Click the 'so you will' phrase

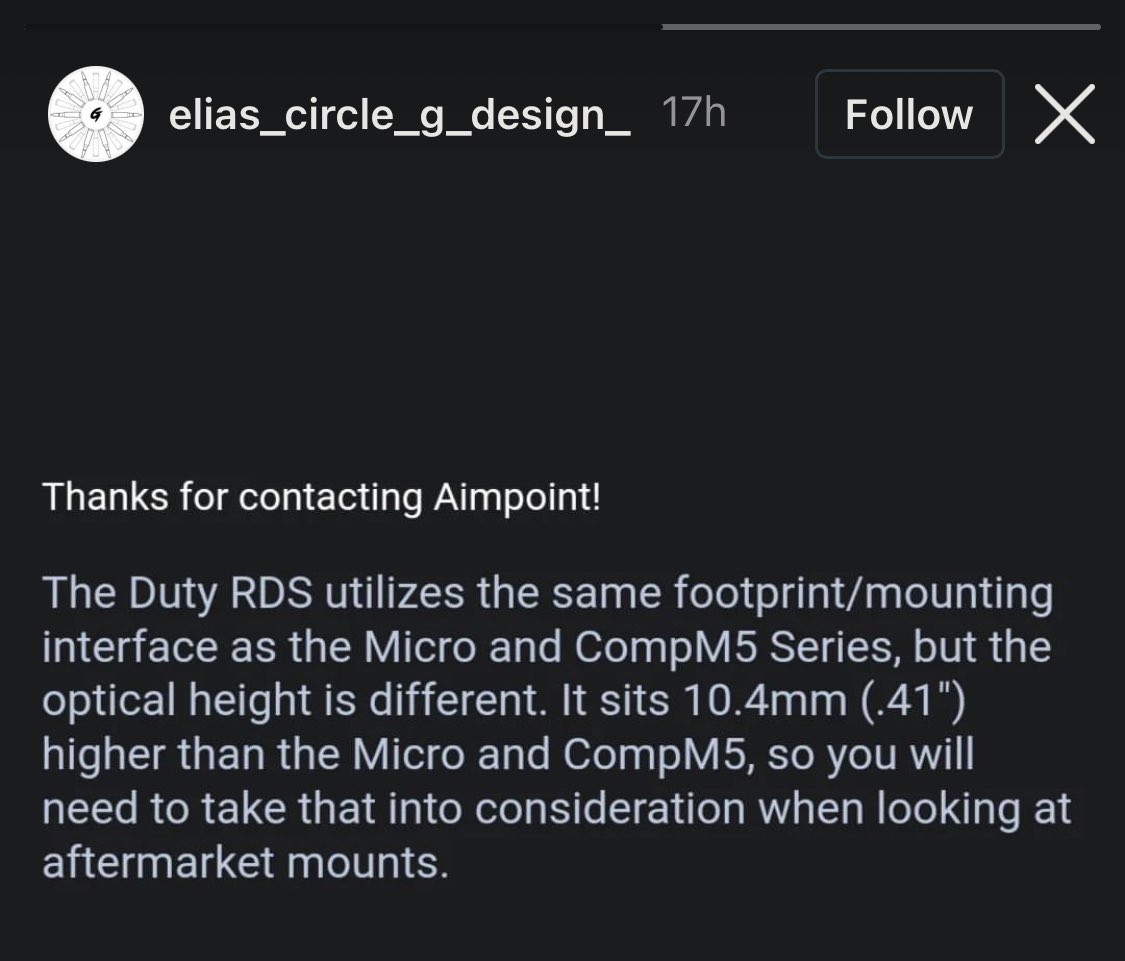pos(872,755)
